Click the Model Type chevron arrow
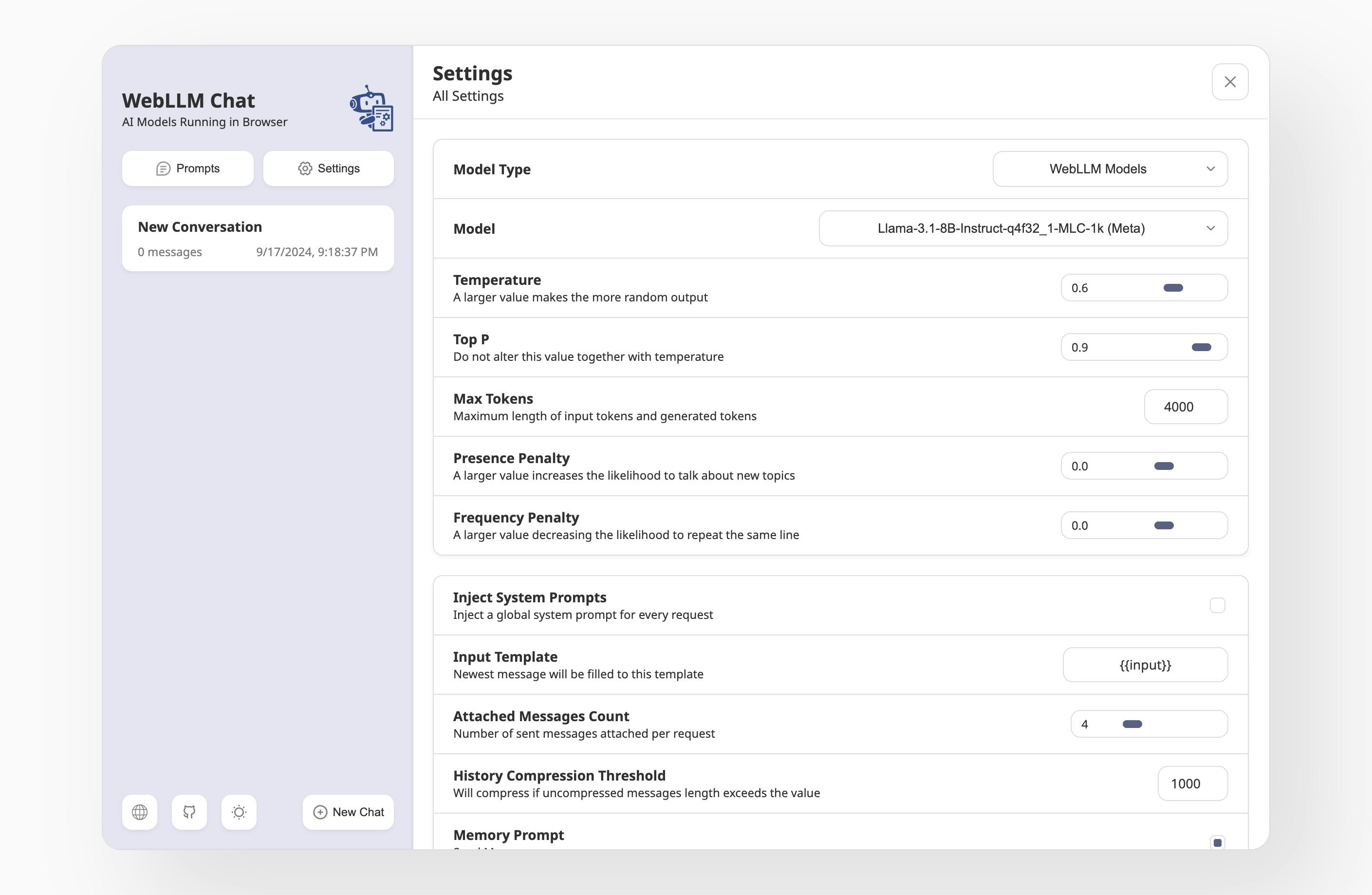This screenshot has height=895, width=1372. [x=1210, y=169]
